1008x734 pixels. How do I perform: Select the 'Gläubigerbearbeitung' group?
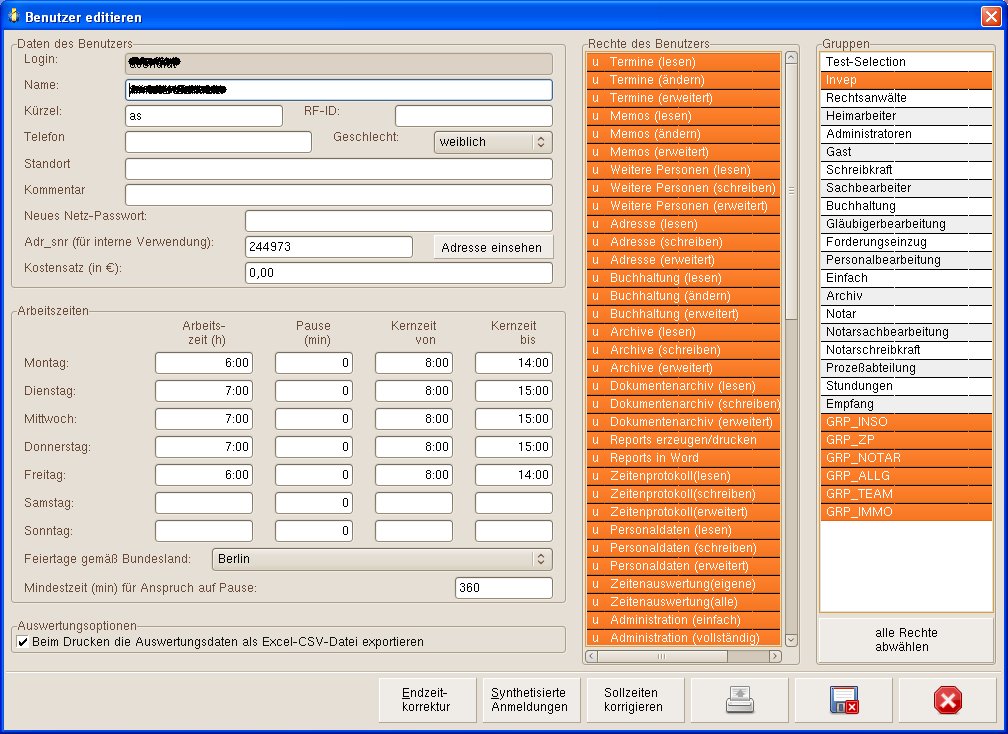click(906, 224)
